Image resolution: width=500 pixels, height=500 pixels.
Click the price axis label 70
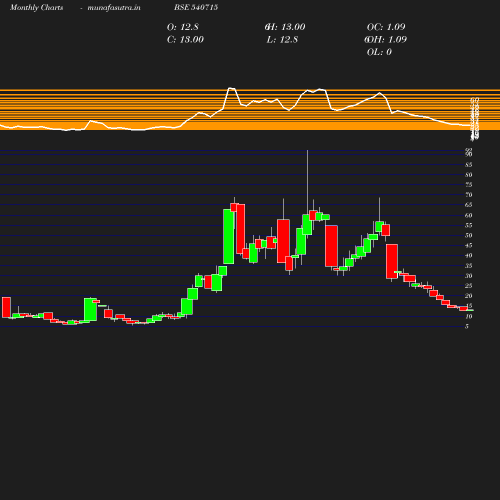[x=469, y=195]
